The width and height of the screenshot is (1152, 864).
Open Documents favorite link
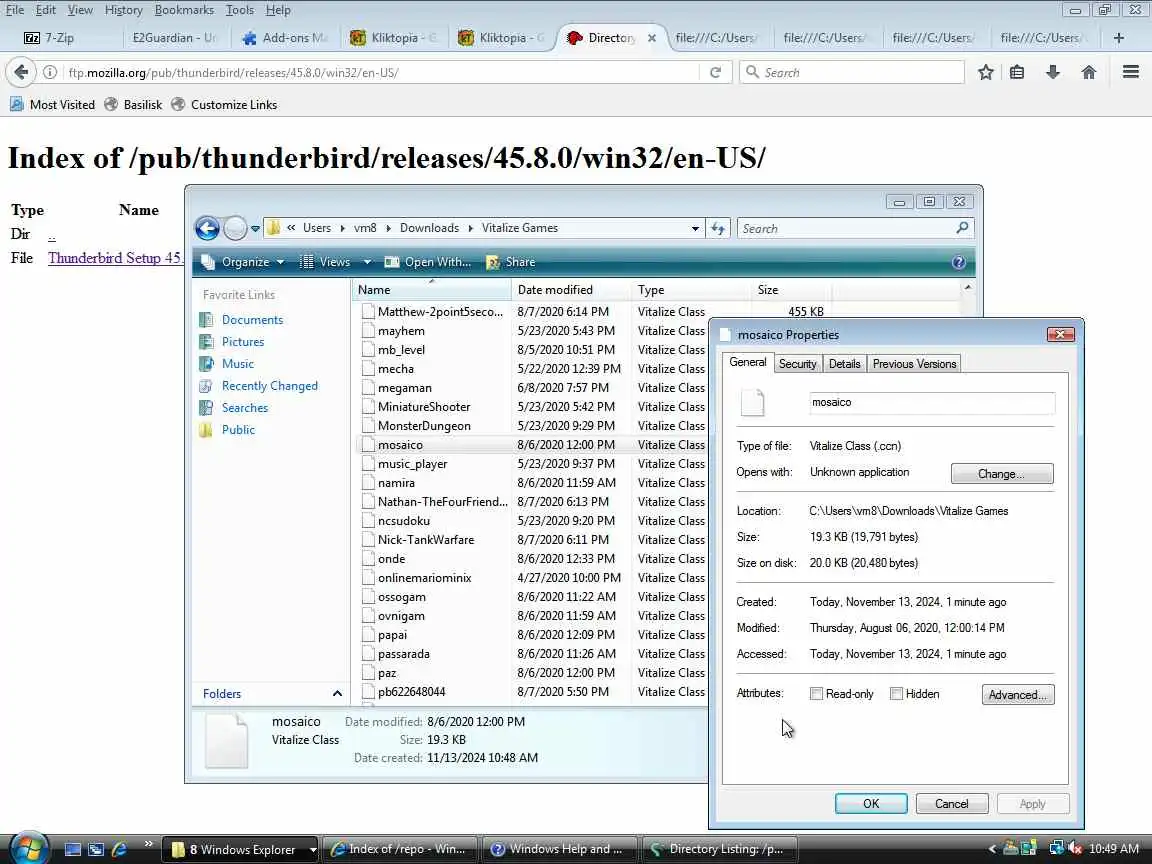(x=252, y=320)
